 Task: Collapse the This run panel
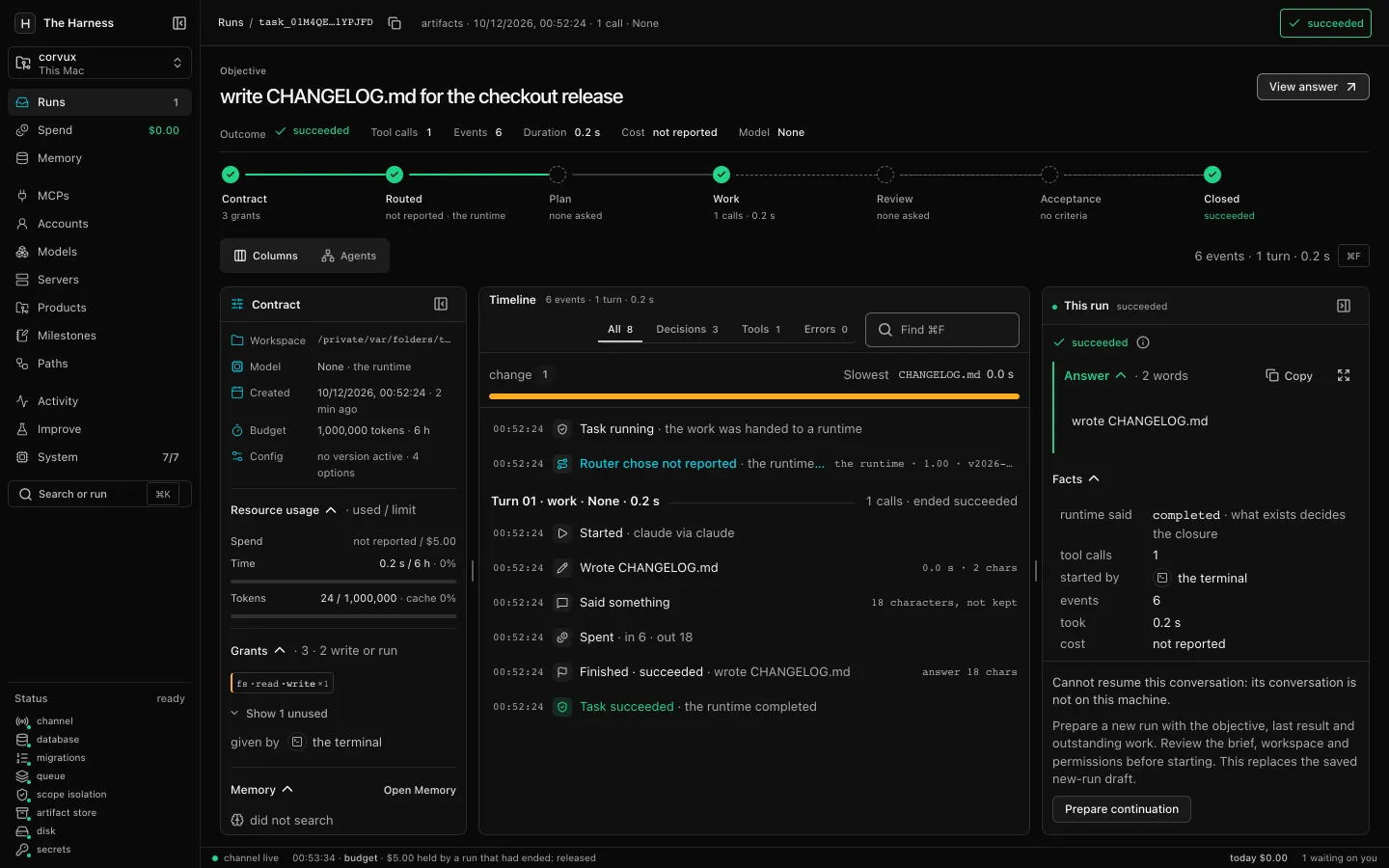click(1344, 306)
